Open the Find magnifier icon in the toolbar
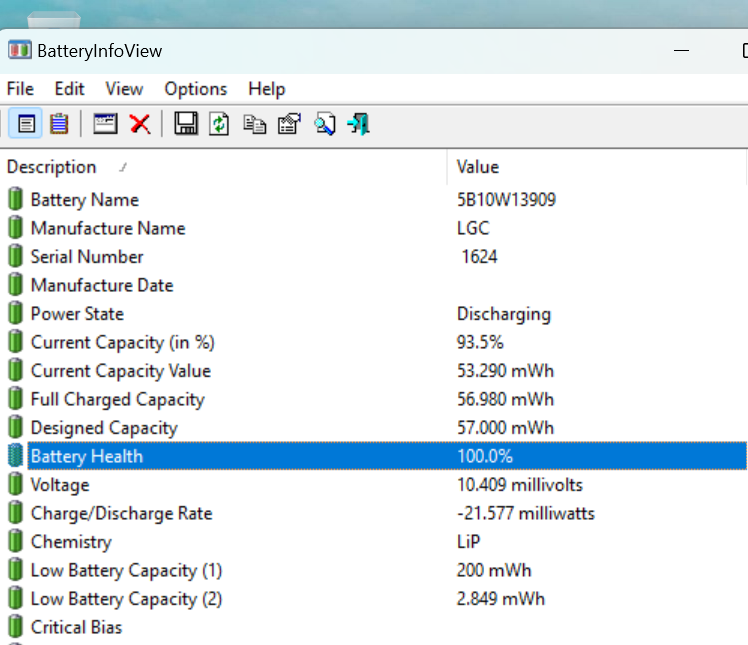 tap(325, 124)
